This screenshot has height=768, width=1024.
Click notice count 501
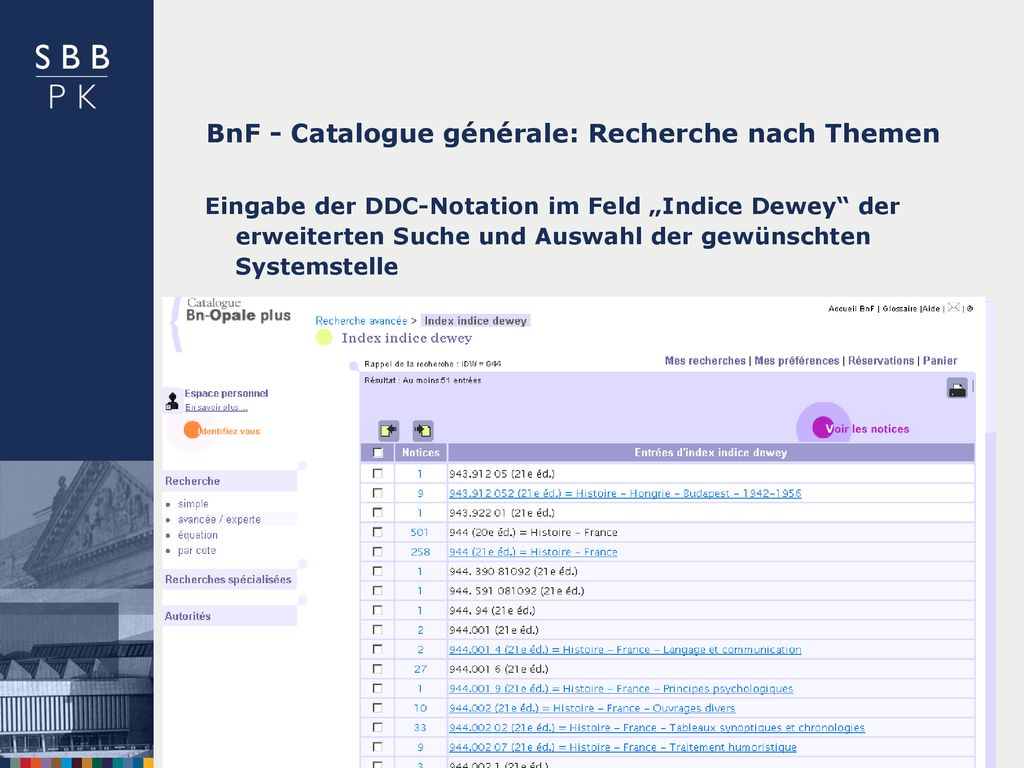420,532
